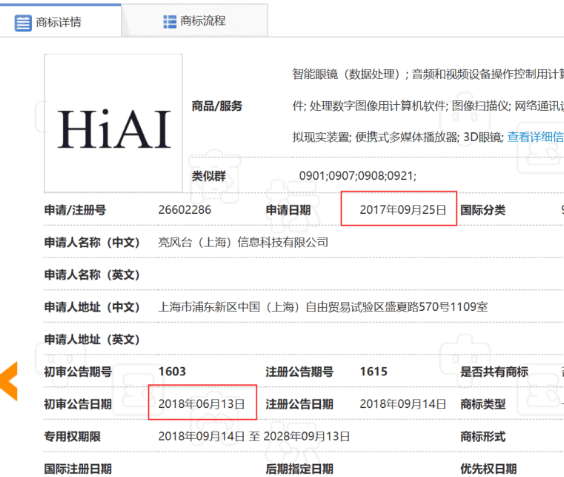The image size is (564, 477).
Task: Select similar group codes 0901;0907;0908;0921;
Action: point(358,176)
